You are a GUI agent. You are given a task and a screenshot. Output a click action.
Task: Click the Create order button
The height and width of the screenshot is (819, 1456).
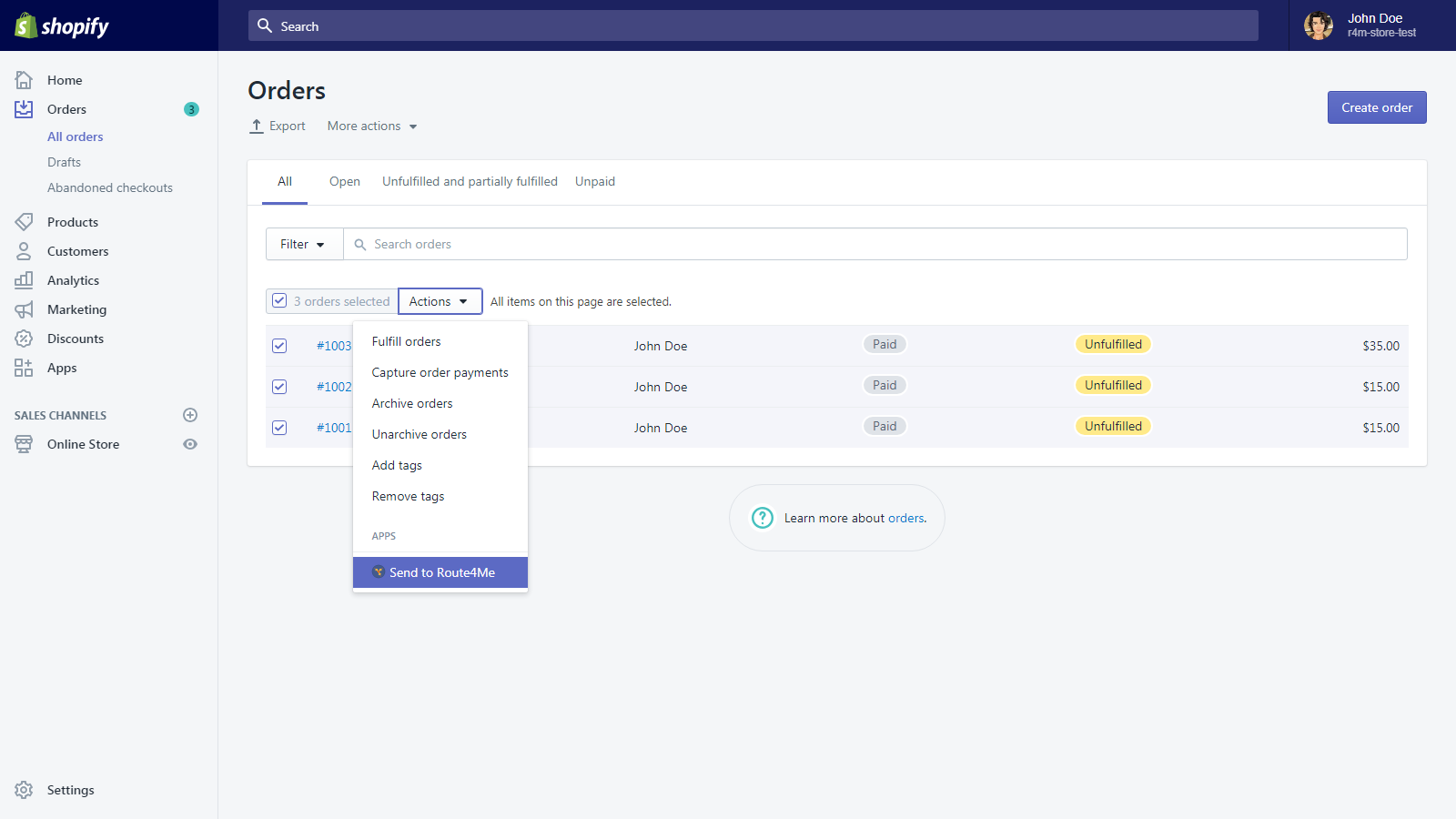pyautogui.click(x=1377, y=107)
